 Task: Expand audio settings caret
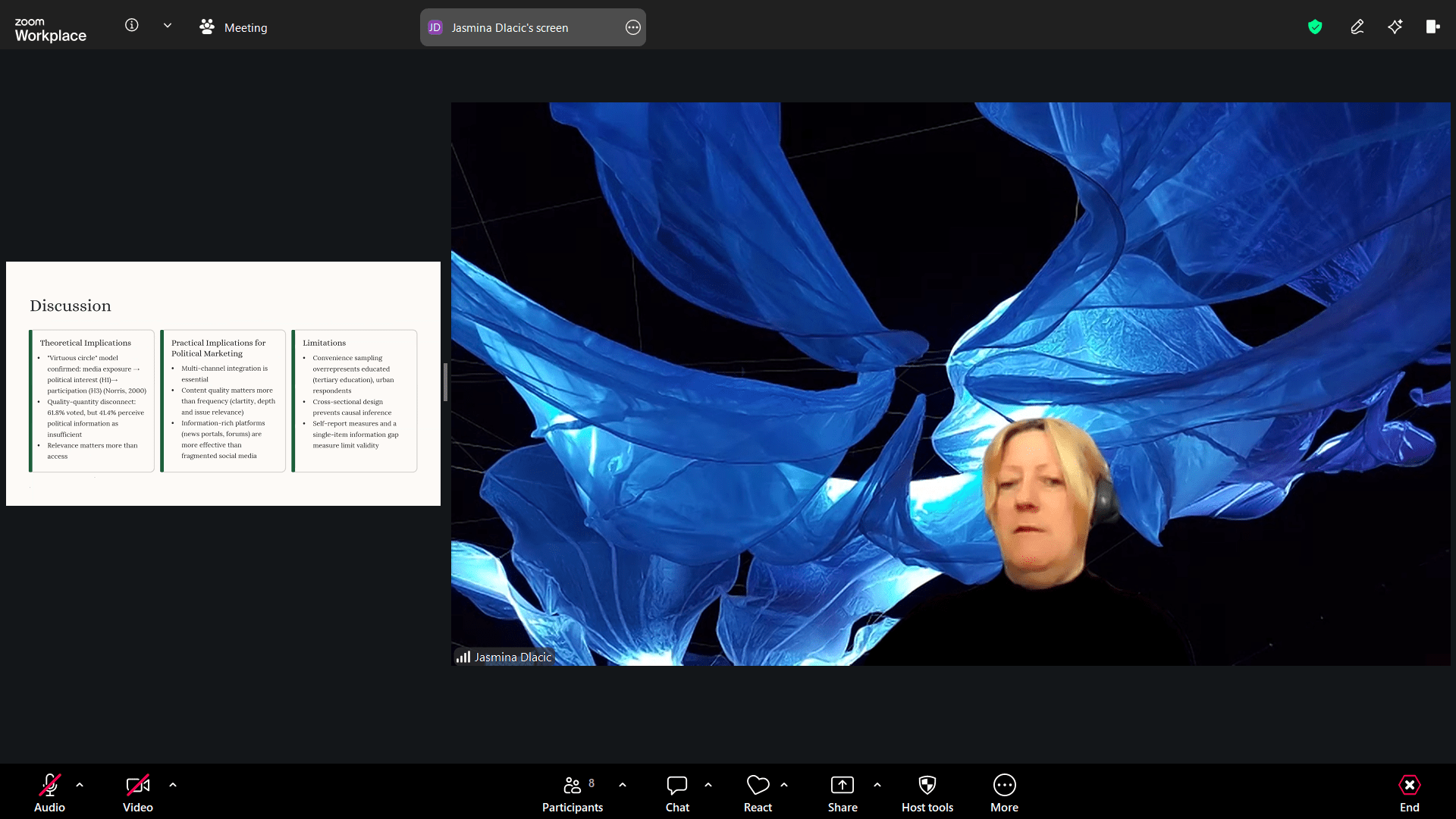click(80, 785)
